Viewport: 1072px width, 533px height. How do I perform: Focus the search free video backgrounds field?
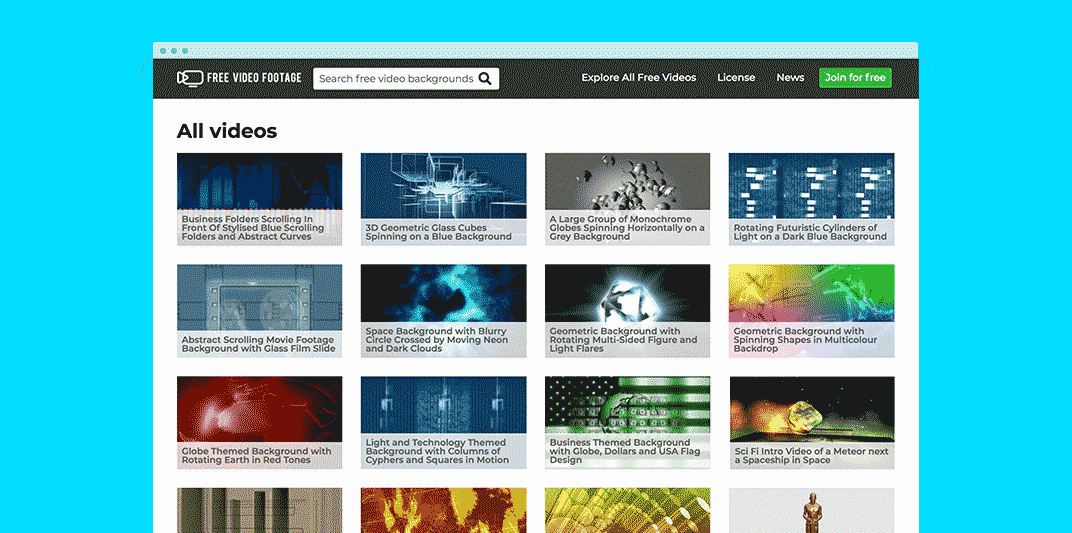coord(405,79)
